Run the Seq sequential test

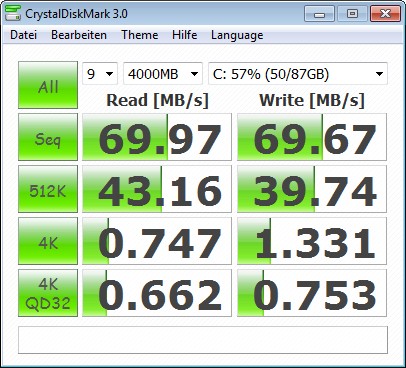(48, 137)
